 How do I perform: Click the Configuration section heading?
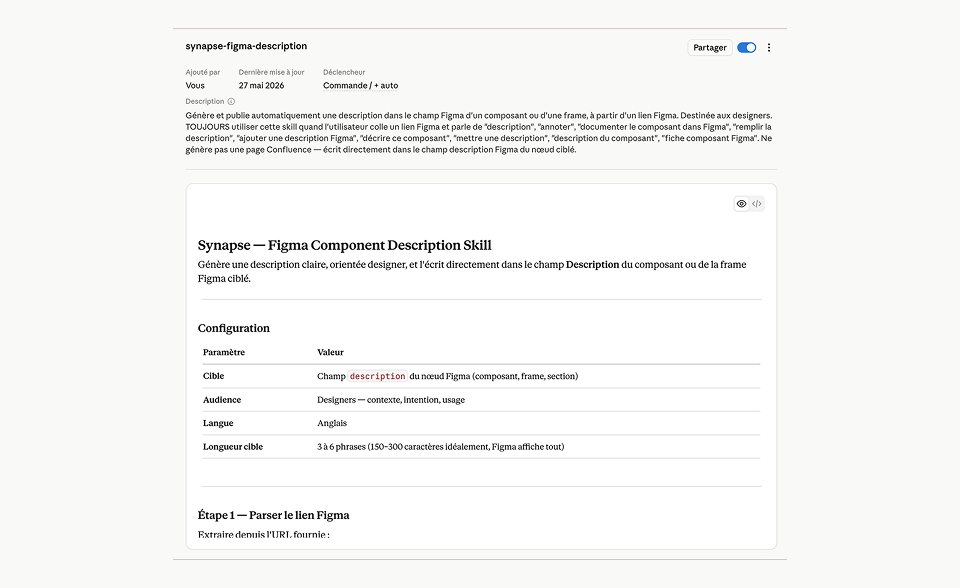coord(234,328)
